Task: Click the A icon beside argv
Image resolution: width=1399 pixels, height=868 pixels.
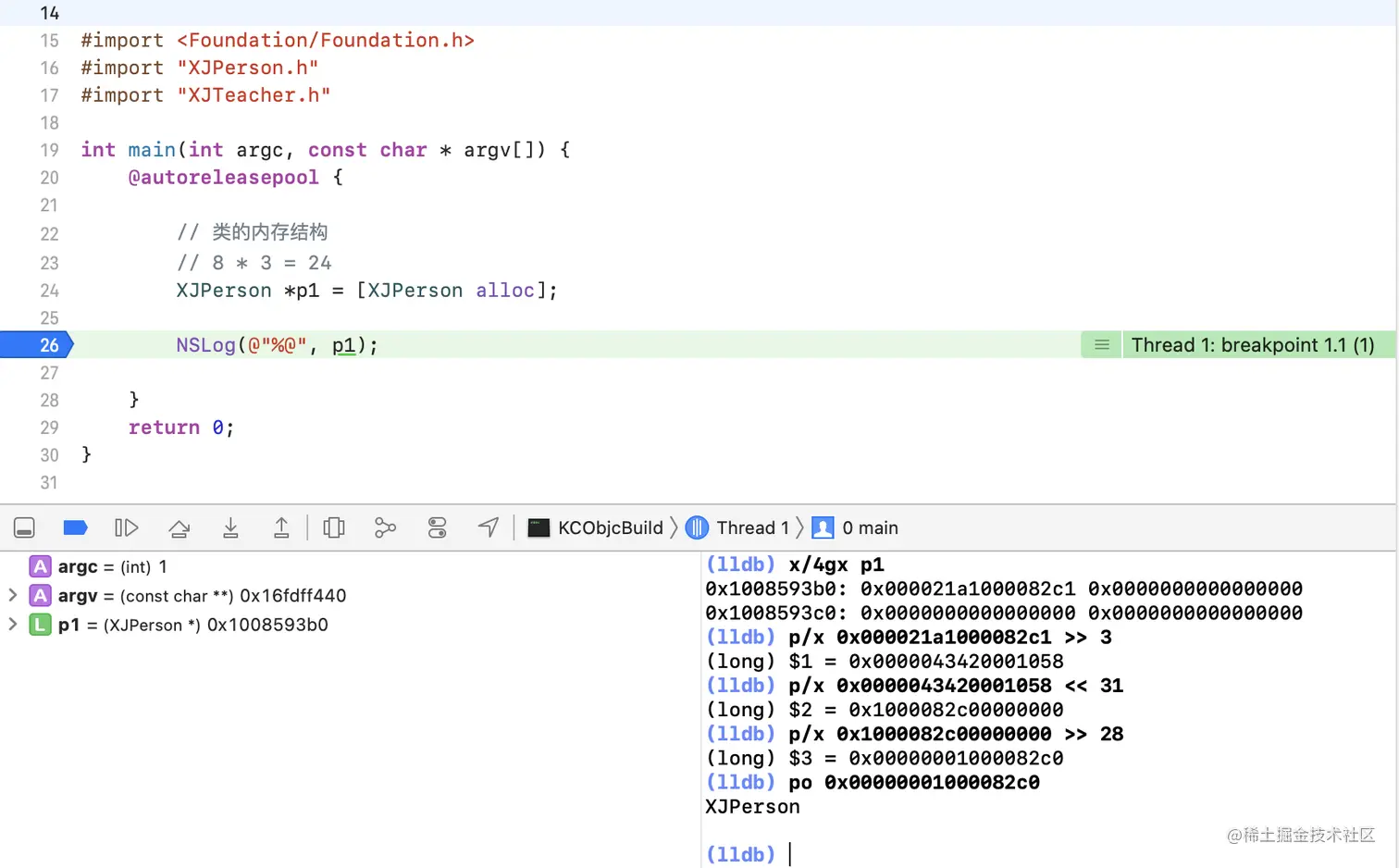Action: pyautogui.click(x=40, y=596)
